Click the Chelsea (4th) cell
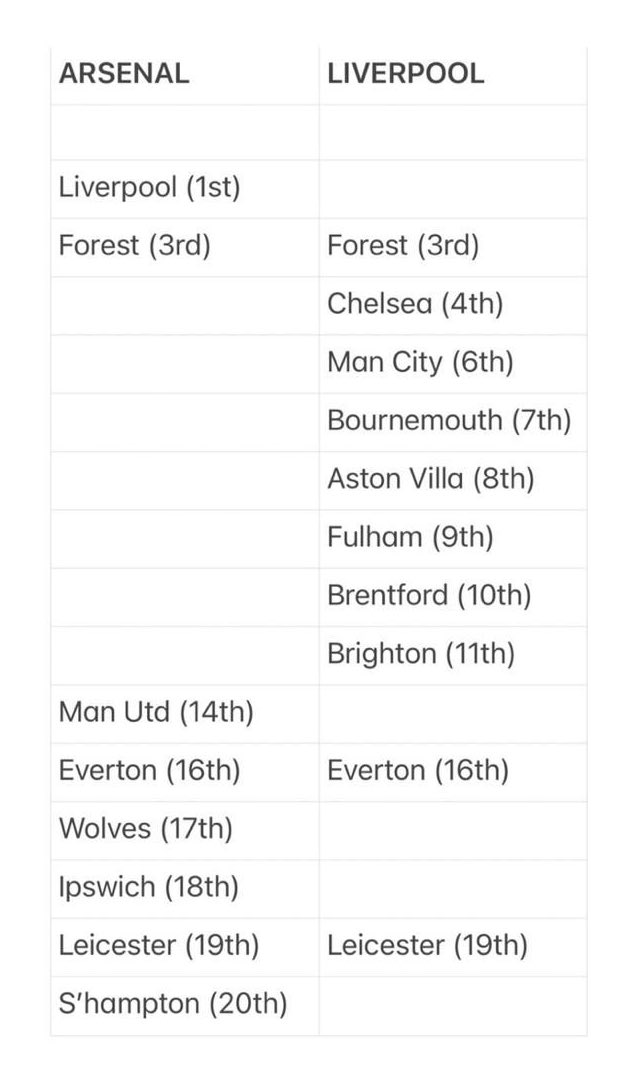 tap(414, 304)
